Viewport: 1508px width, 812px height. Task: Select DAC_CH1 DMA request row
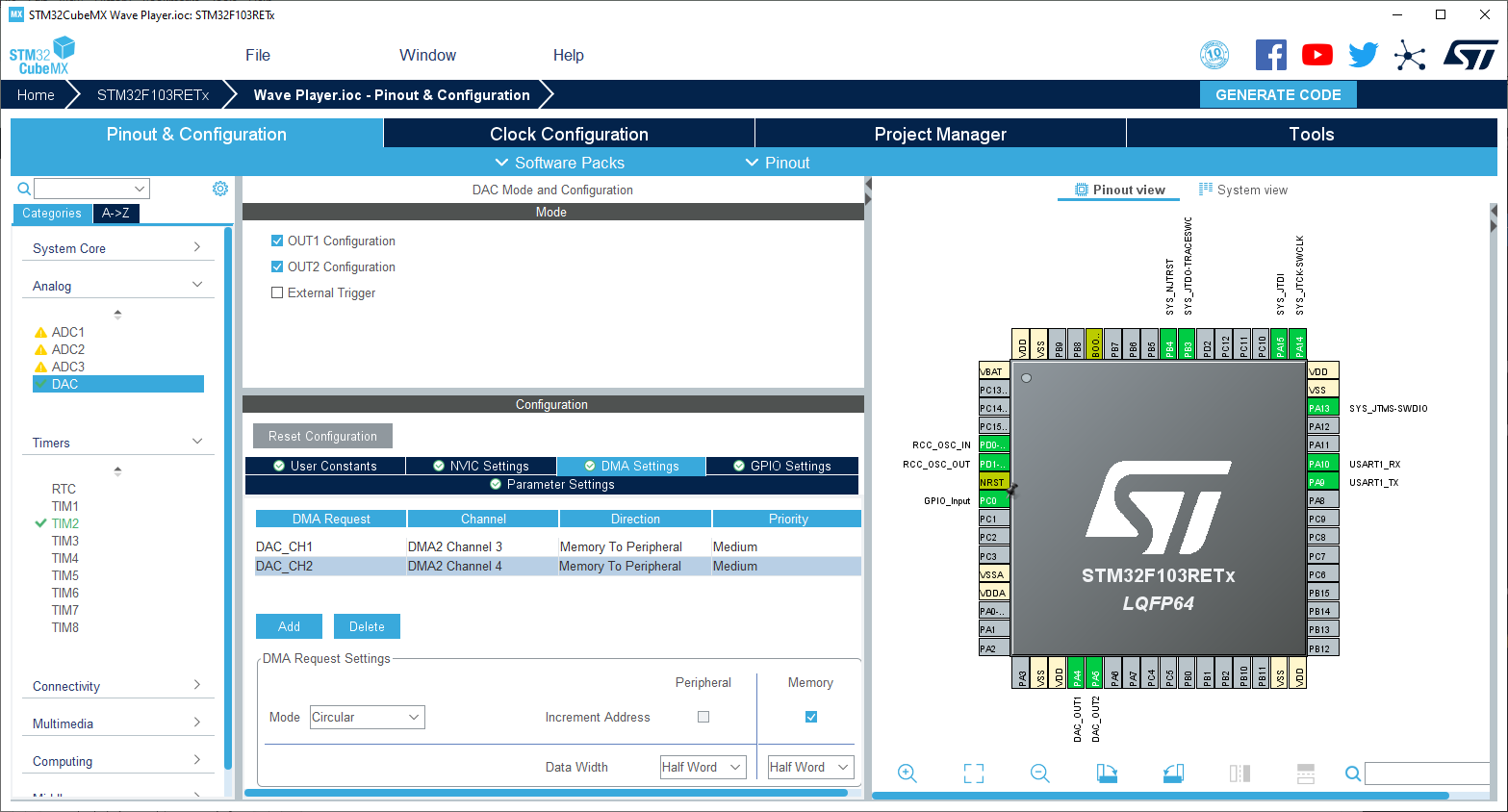[558, 546]
